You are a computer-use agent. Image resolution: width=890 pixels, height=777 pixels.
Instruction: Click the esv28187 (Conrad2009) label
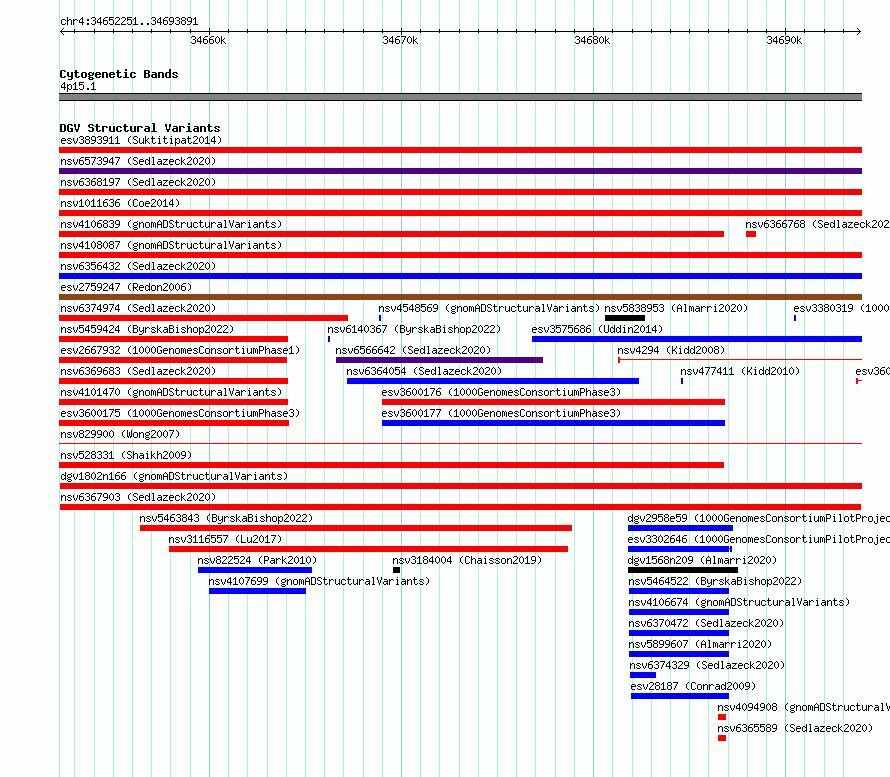pyautogui.click(x=693, y=686)
